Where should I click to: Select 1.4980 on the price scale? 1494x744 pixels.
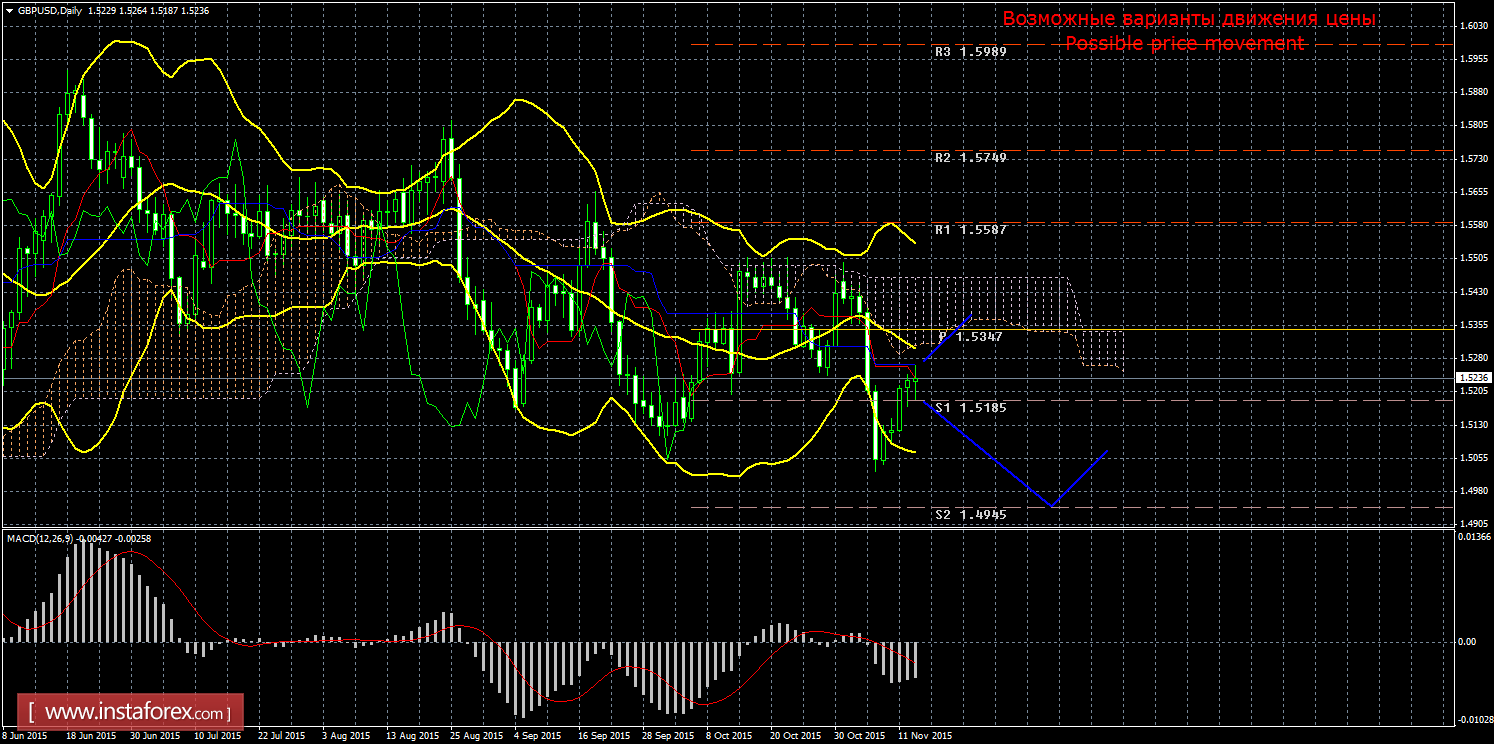click(x=1474, y=491)
